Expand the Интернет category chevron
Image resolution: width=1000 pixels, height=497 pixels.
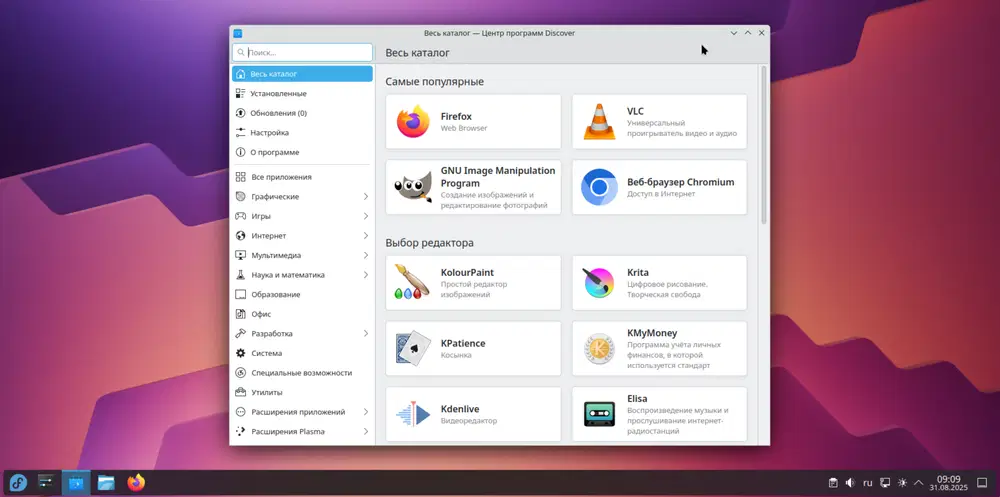pyautogui.click(x=366, y=235)
